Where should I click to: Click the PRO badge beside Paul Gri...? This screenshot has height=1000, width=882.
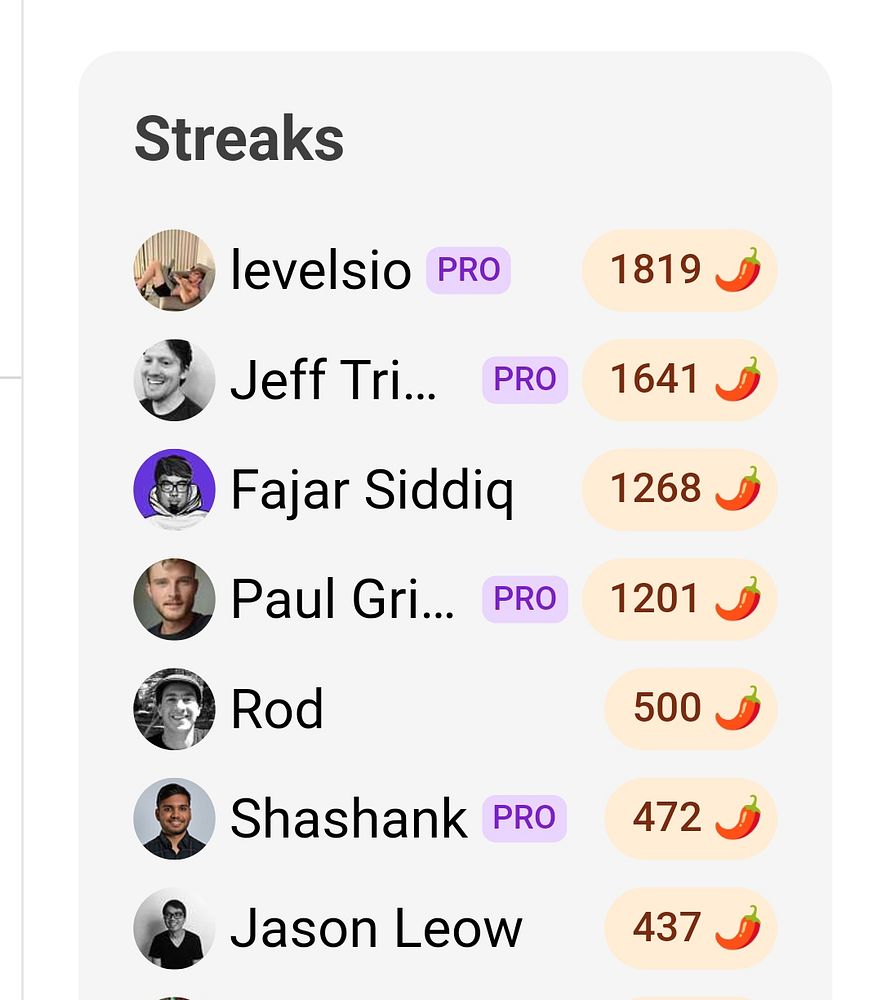(525, 599)
